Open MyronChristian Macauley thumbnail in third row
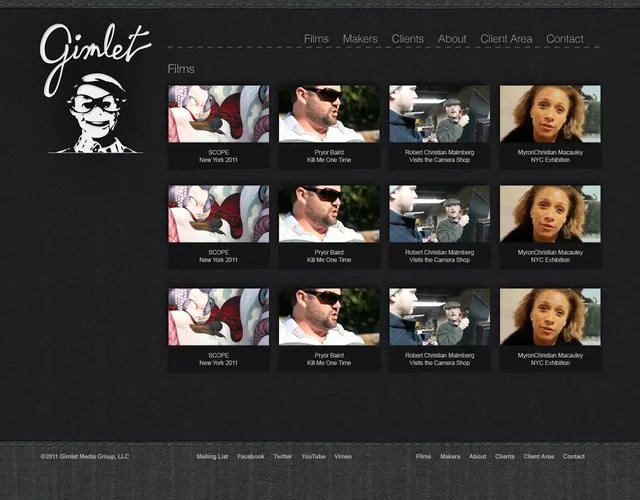This screenshot has height=500, width=640. coord(550,317)
